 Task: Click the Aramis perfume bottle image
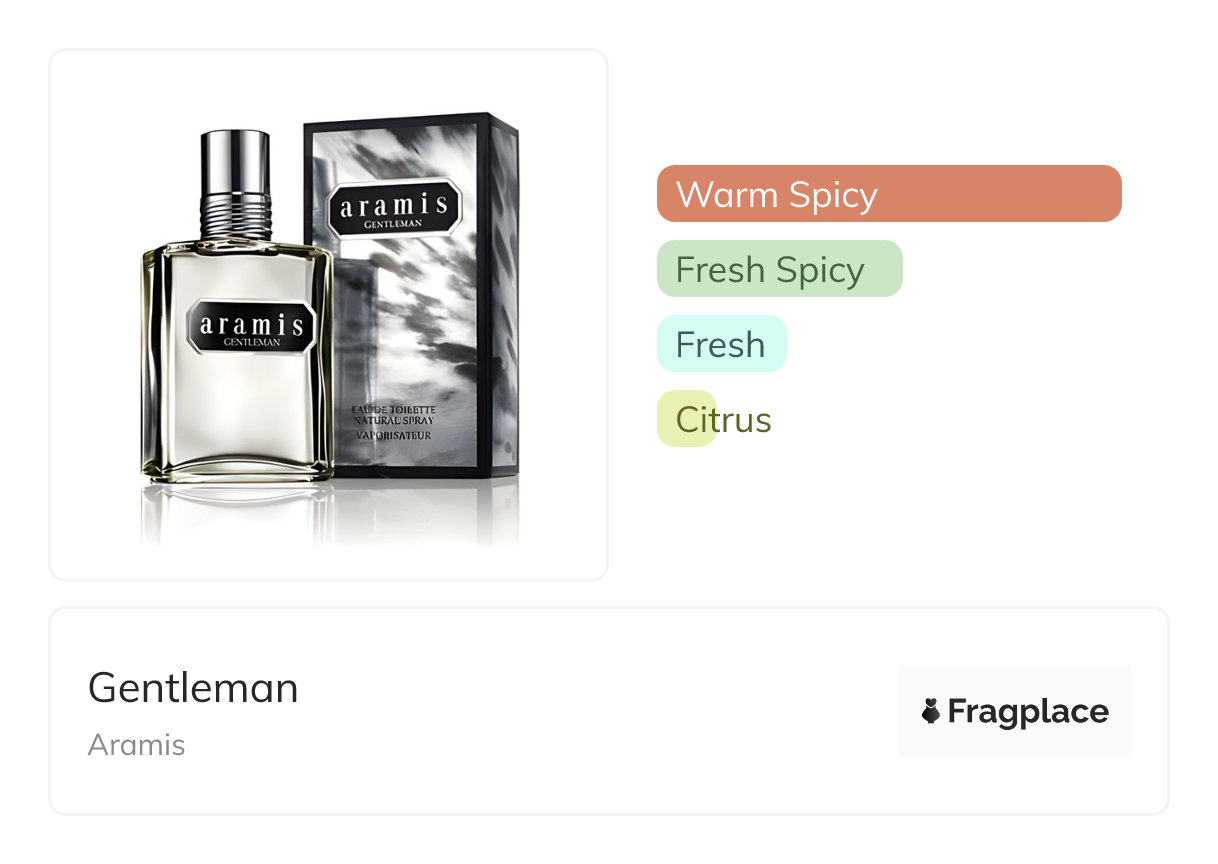click(237, 306)
